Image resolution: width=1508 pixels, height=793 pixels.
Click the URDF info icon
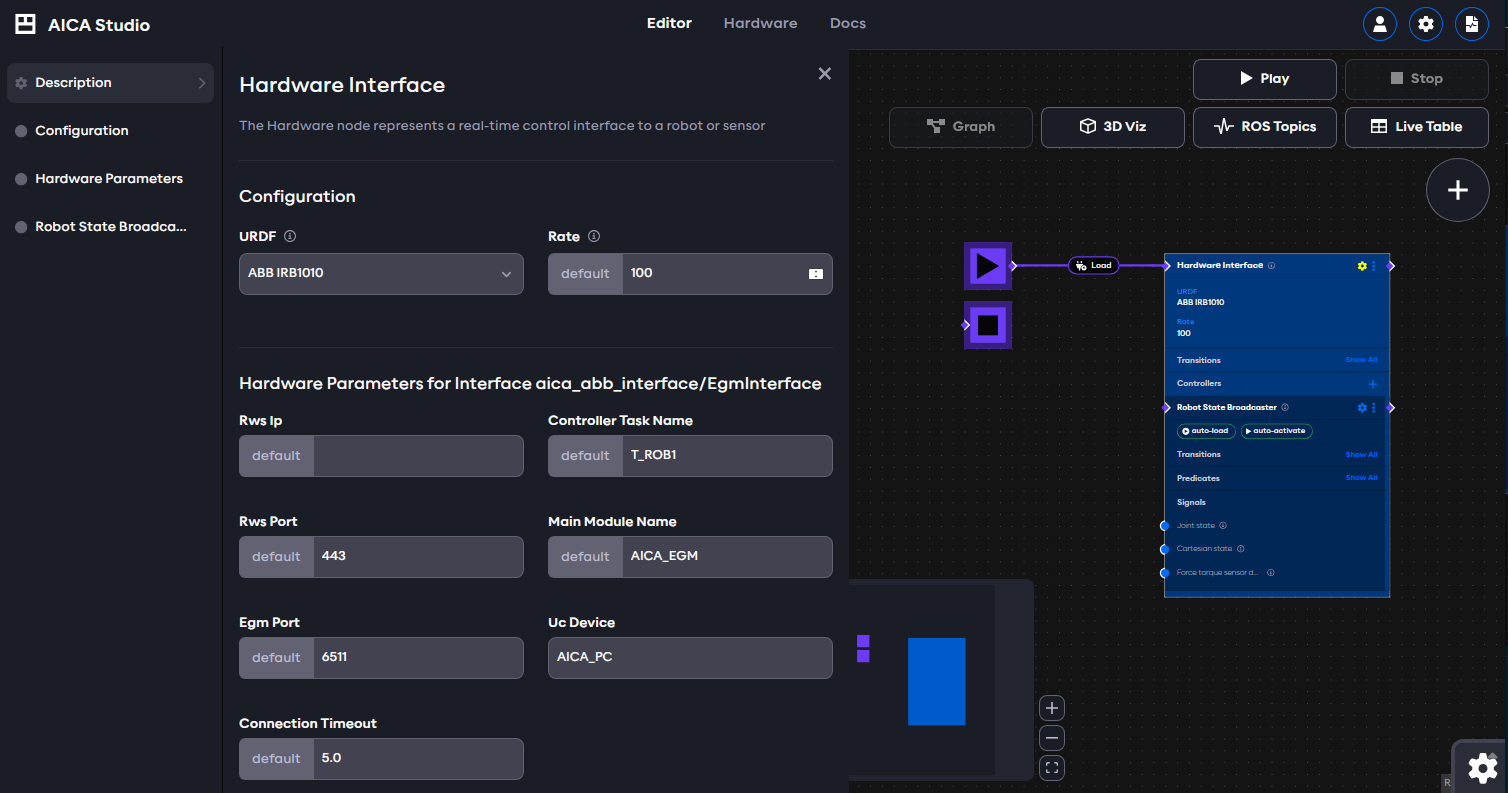tap(290, 237)
